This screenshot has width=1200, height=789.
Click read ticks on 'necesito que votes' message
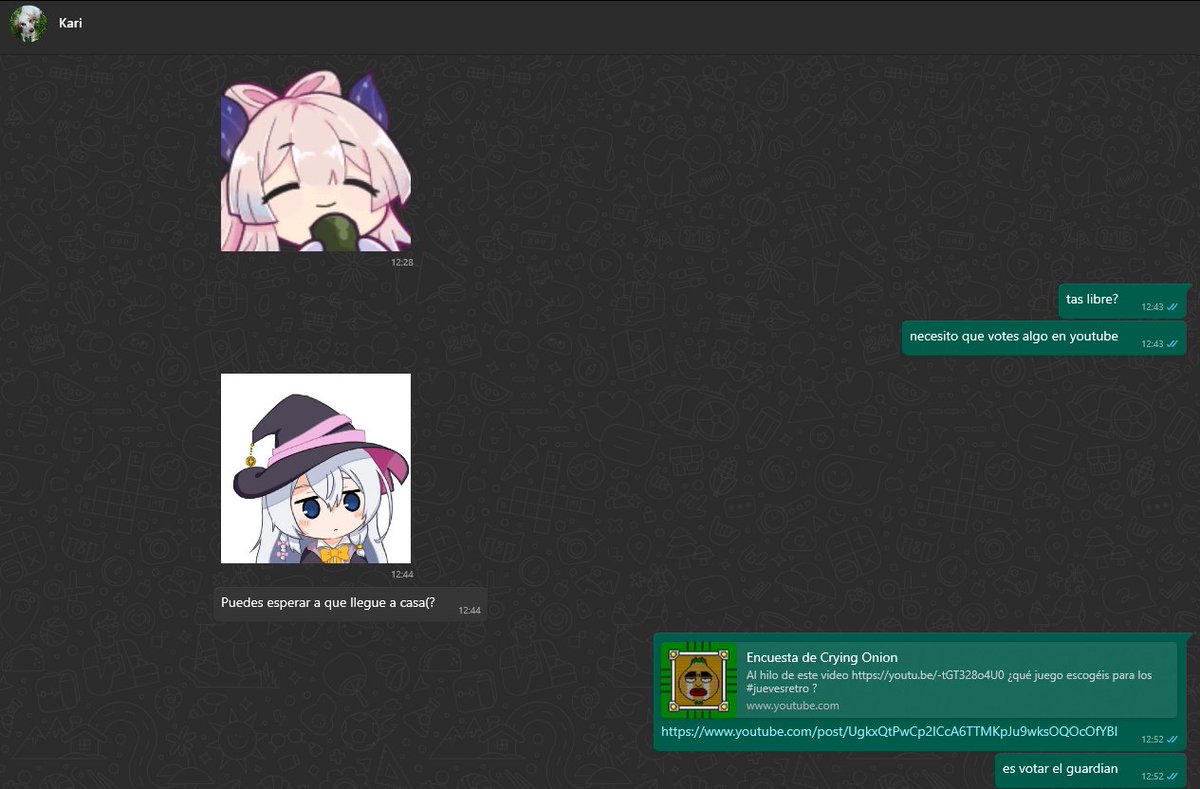(x=1172, y=344)
